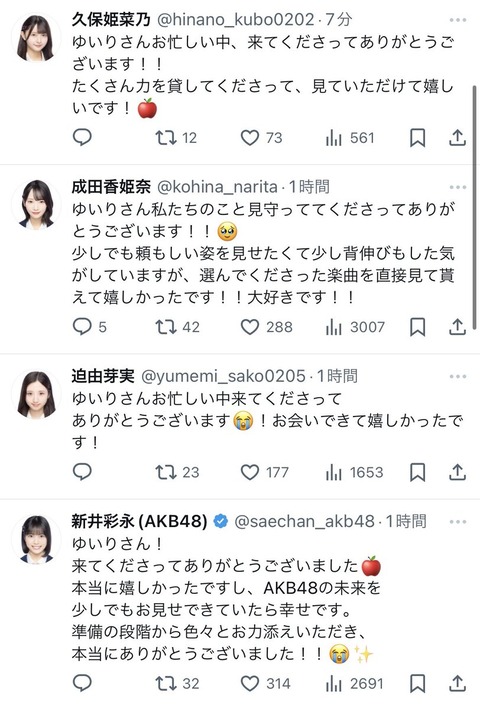
Task: Open @kohina_narita profile handle
Action: (x=217, y=186)
